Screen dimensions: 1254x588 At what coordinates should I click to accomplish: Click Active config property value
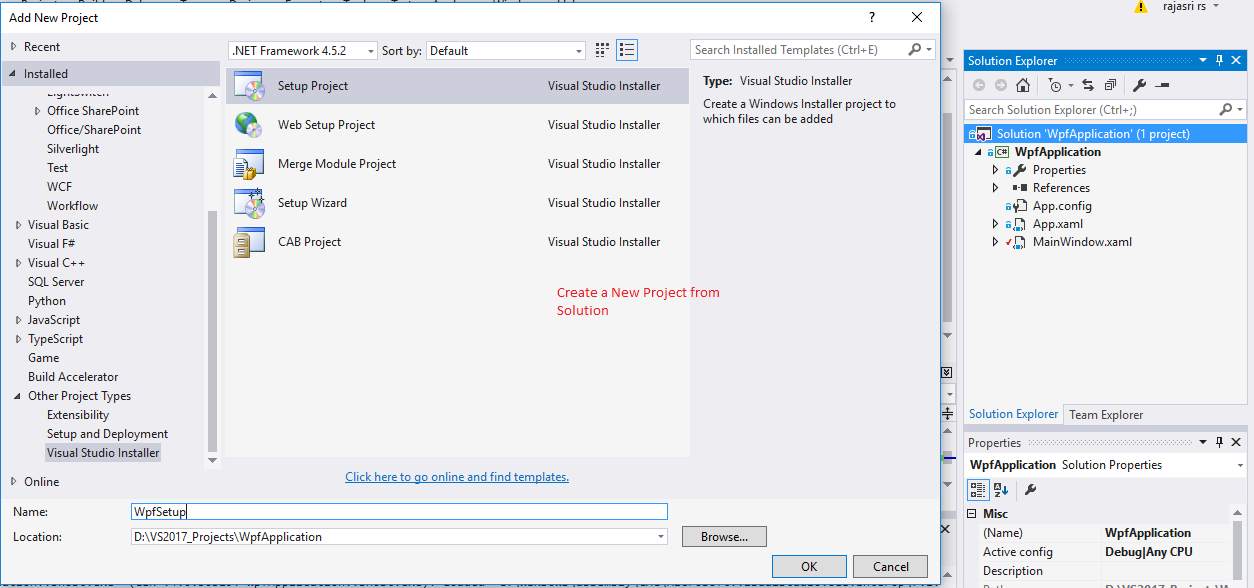click(x=1165, y=552)
